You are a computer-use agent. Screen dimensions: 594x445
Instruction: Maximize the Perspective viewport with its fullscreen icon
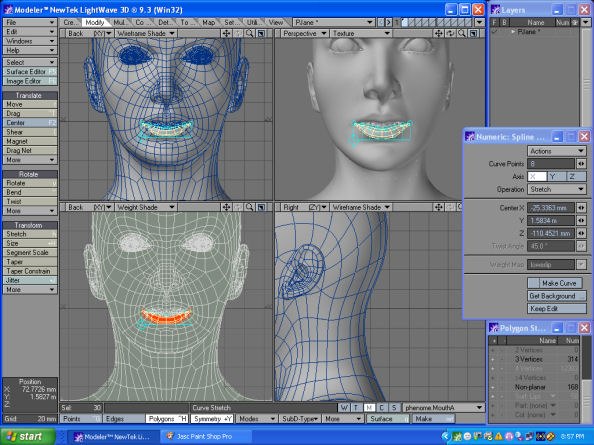(x=474, y=33)
